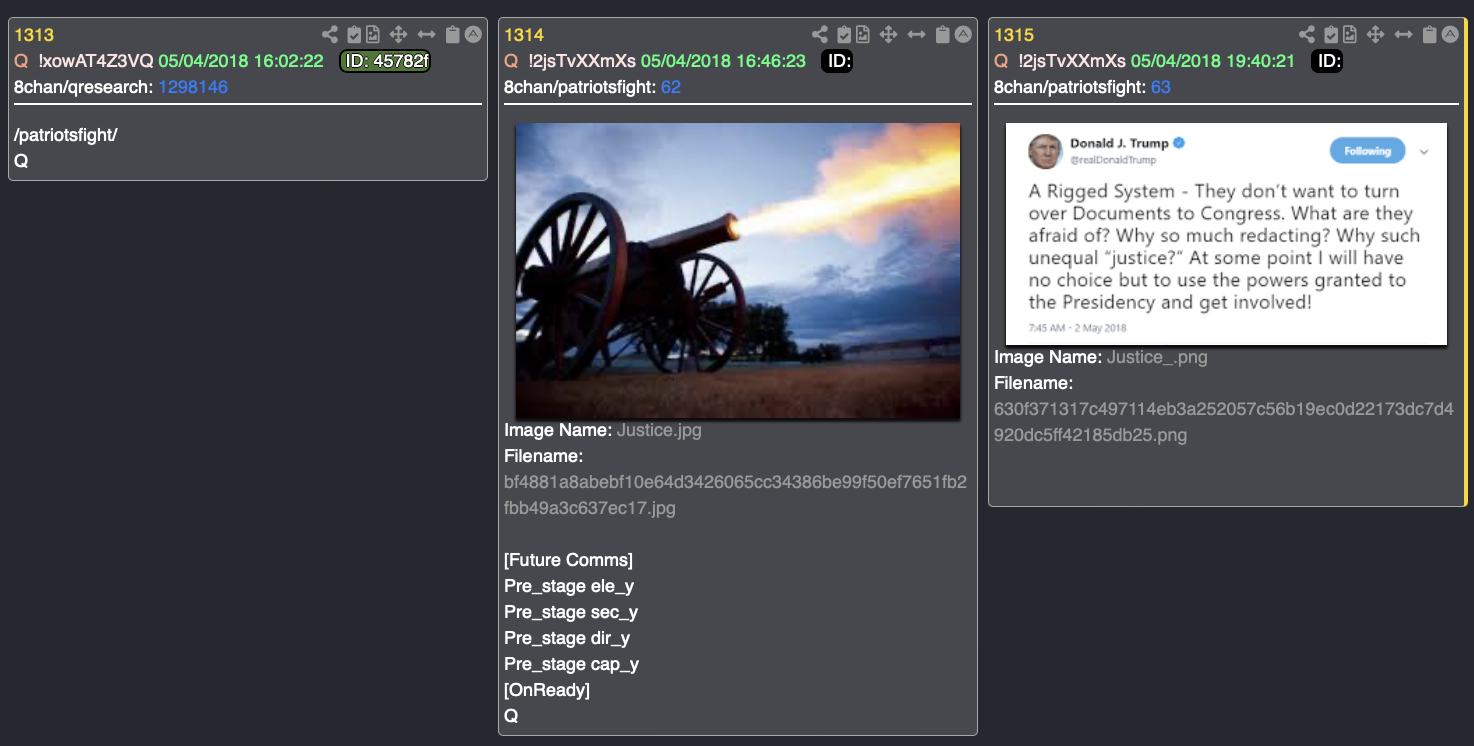Open patriotsfight post link 63
This screenshot has height=746, width=1474.
1160,87
